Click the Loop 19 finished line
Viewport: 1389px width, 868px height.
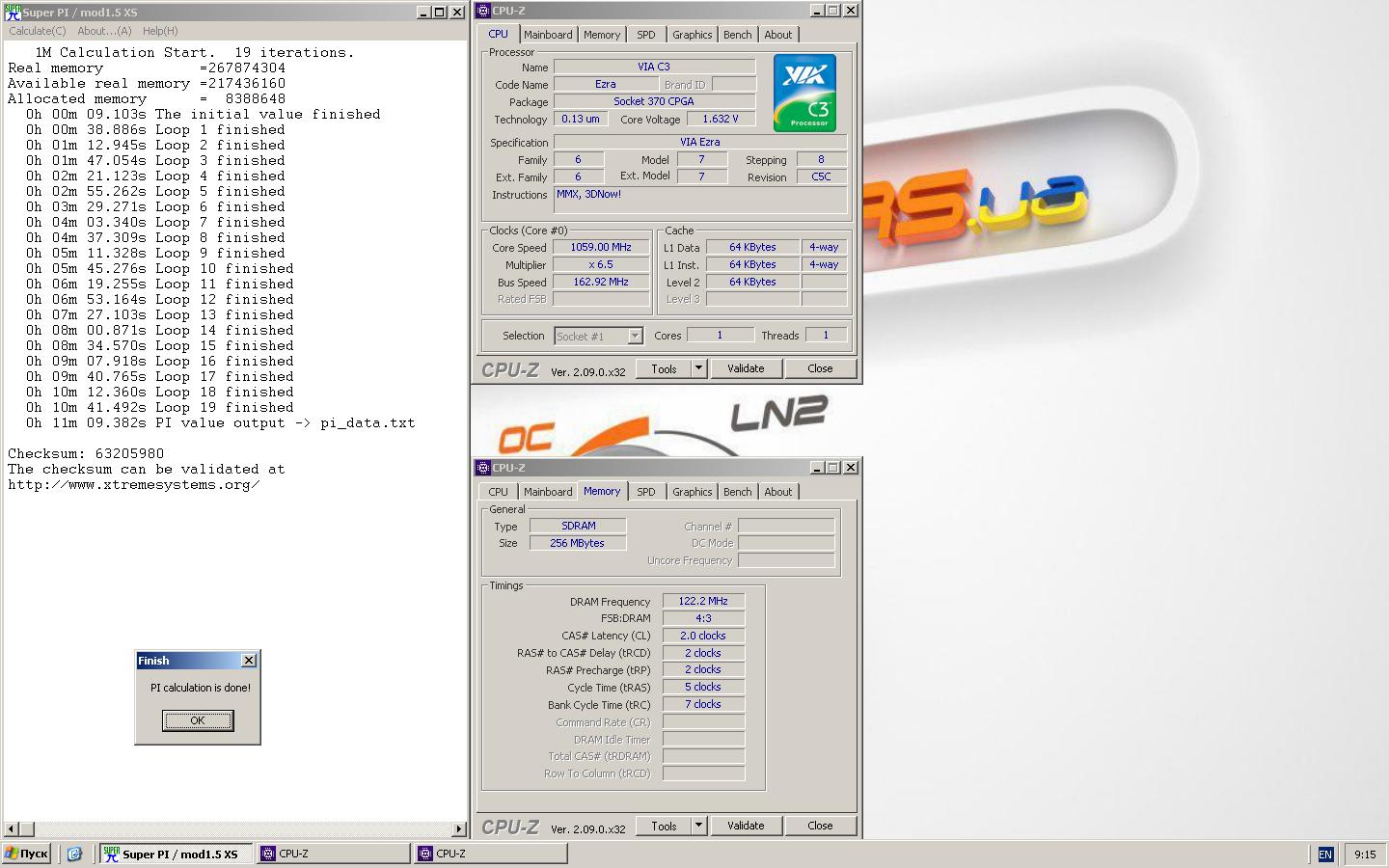click(x=160, y=407)
